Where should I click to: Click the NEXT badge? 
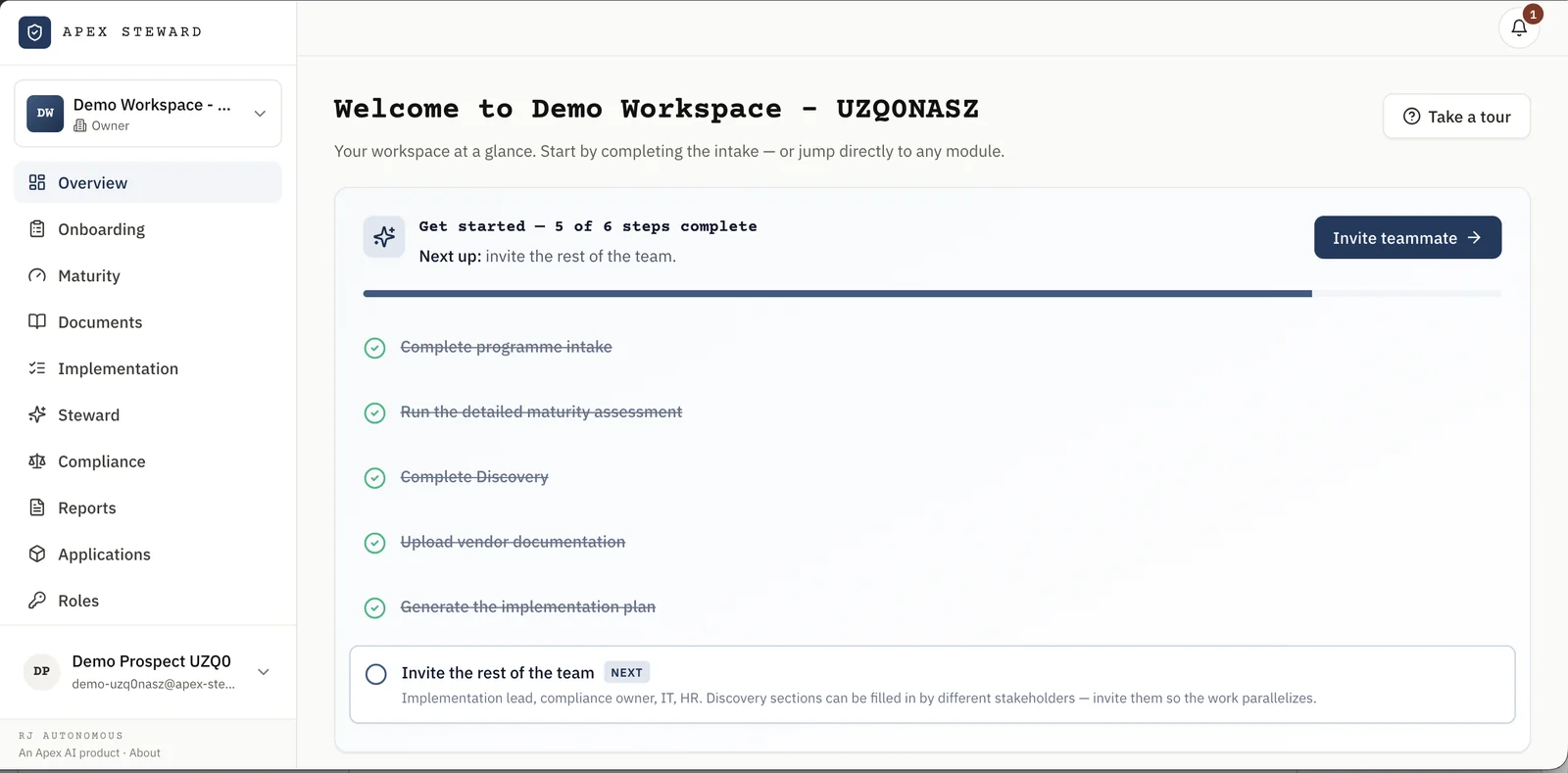pyautogui.click(x=626, y=672)
